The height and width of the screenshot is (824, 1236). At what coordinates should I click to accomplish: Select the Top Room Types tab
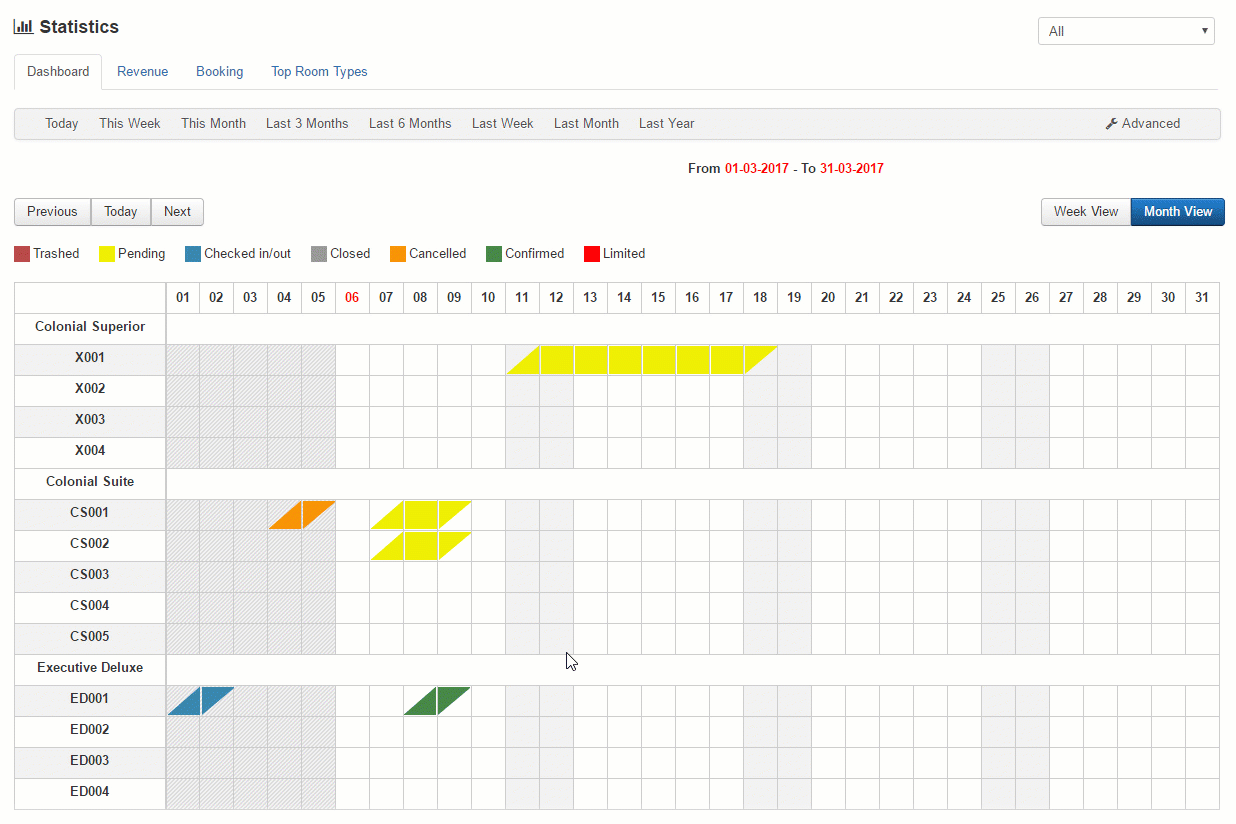coord(319,72)
